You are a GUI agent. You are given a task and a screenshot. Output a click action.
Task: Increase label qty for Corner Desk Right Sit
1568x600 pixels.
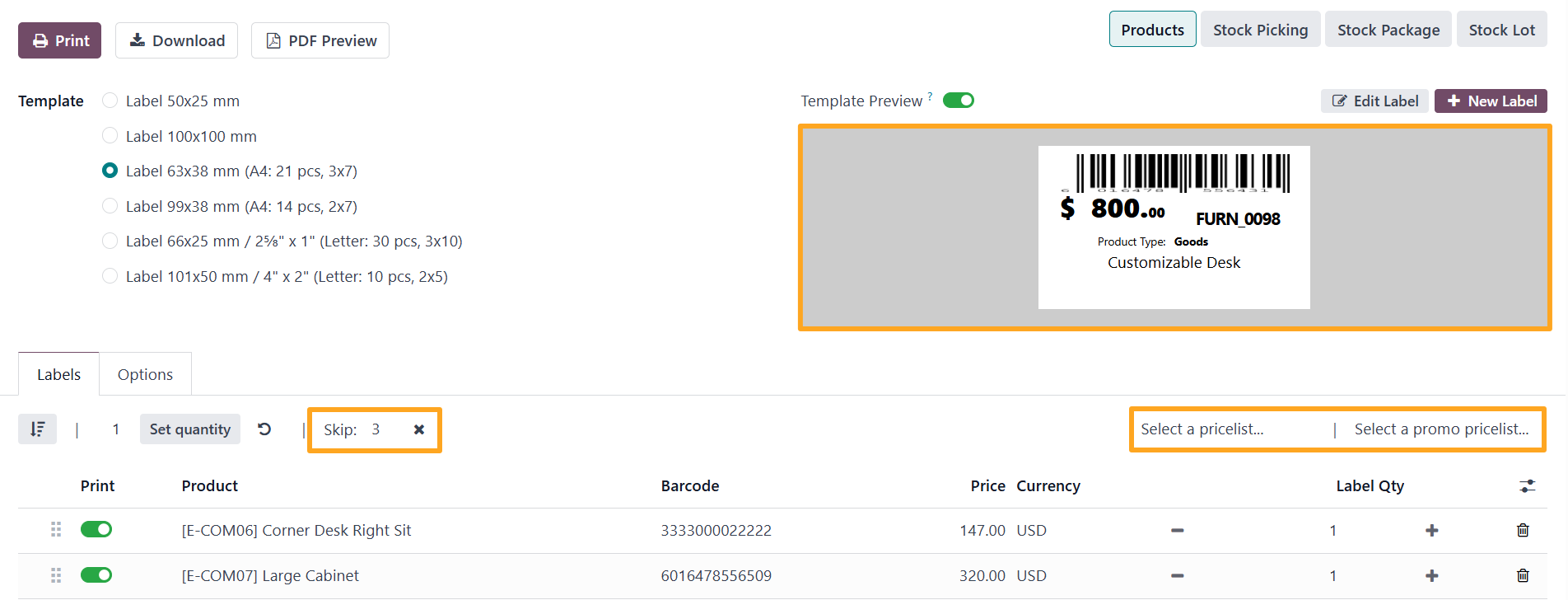click(1432, 530)
